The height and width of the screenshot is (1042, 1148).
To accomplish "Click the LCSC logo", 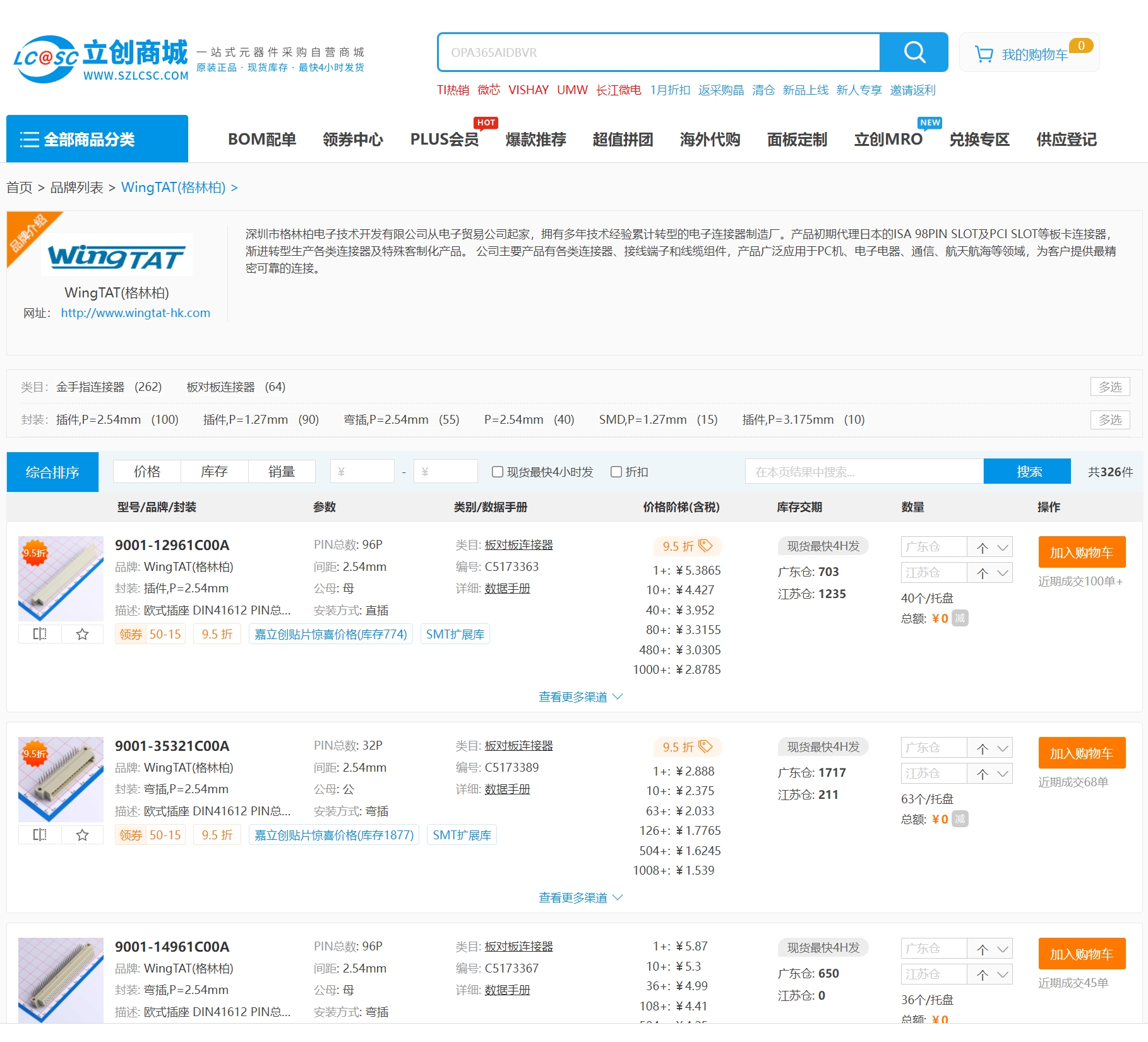I will click(101, 59).
